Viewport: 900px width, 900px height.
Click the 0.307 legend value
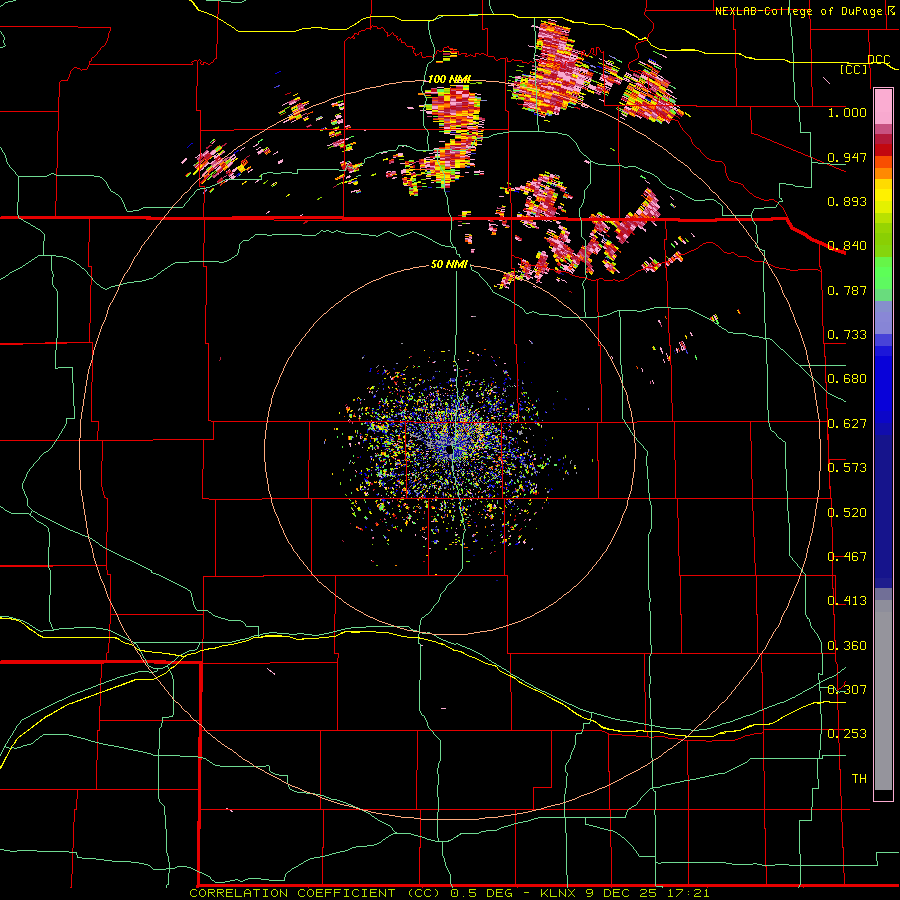tap(847, 690)
